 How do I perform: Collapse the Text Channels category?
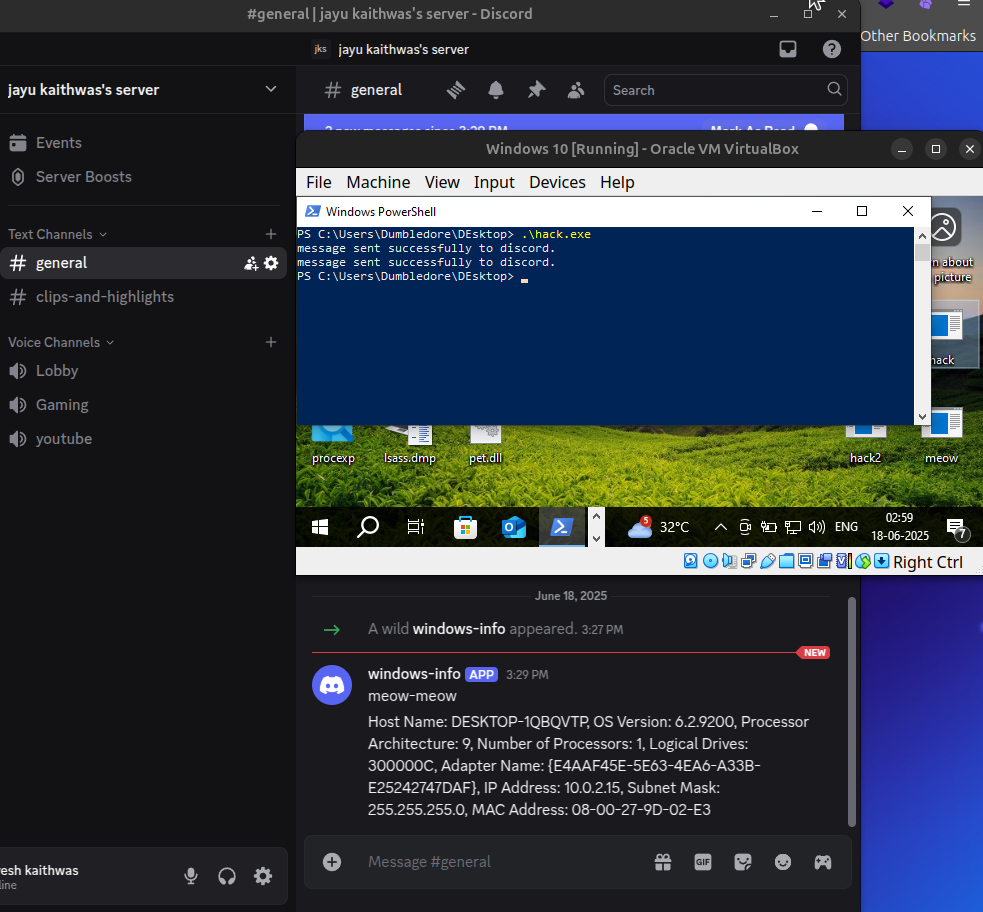(x=57, y=234)
